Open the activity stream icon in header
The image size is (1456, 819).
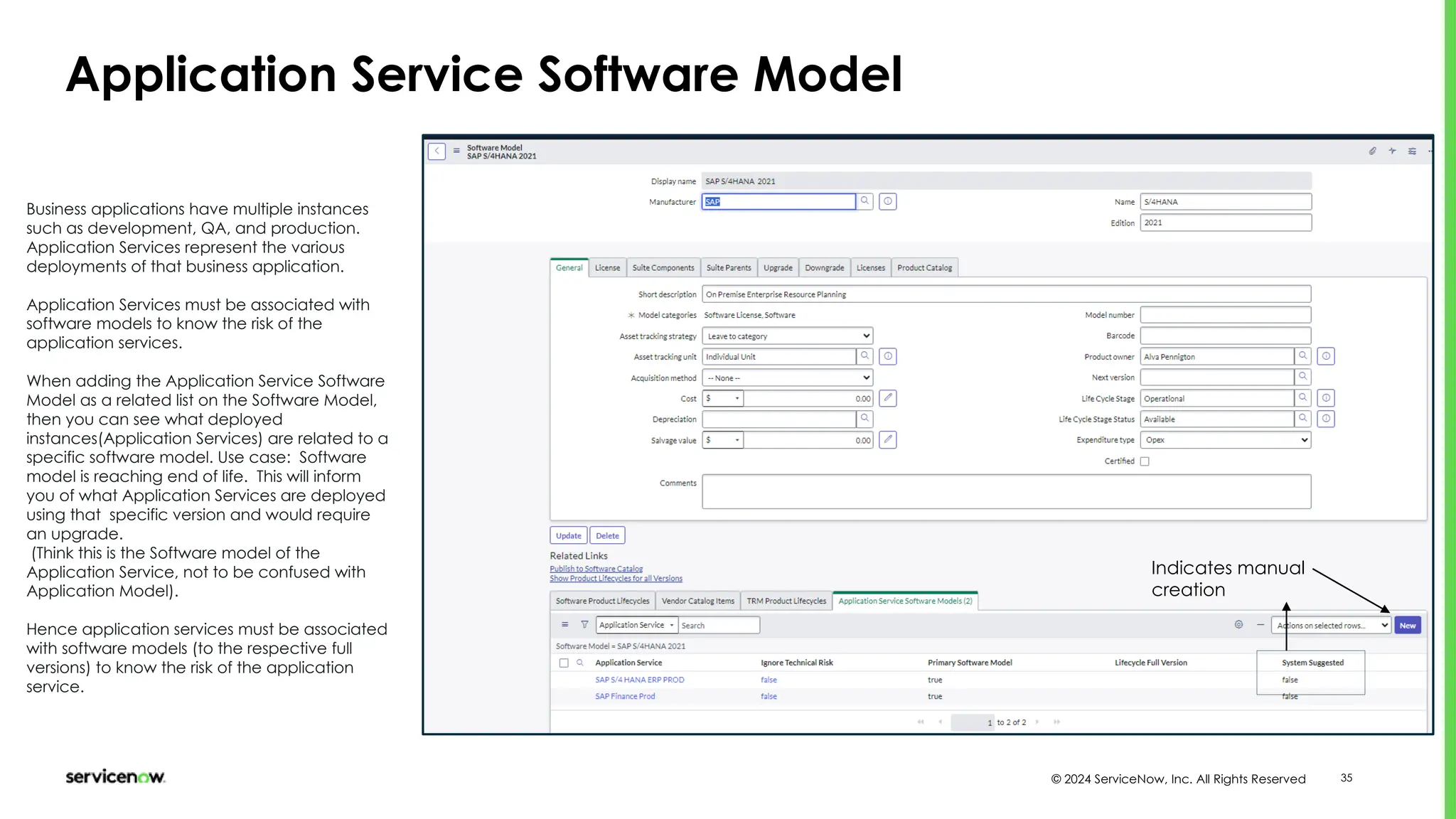(1392, 151)
